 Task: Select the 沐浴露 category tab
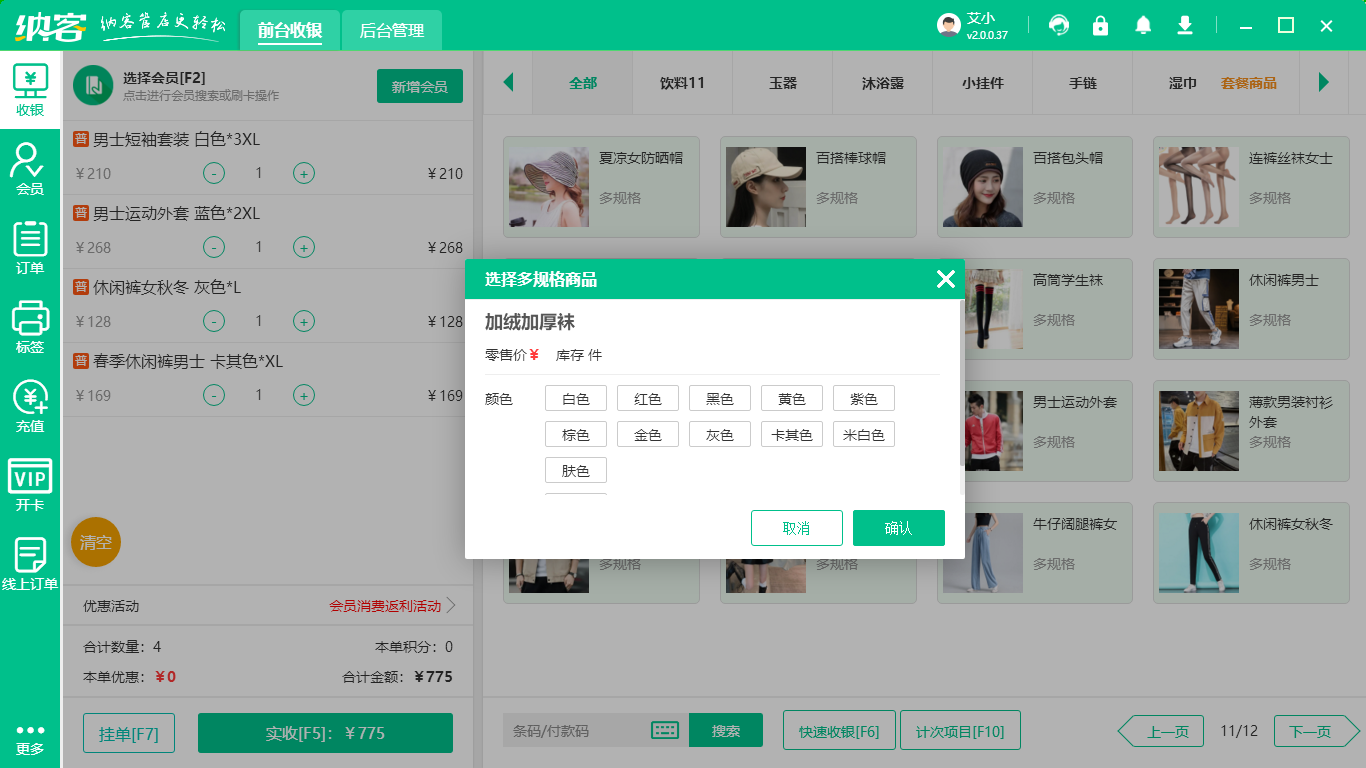point(883,83)
